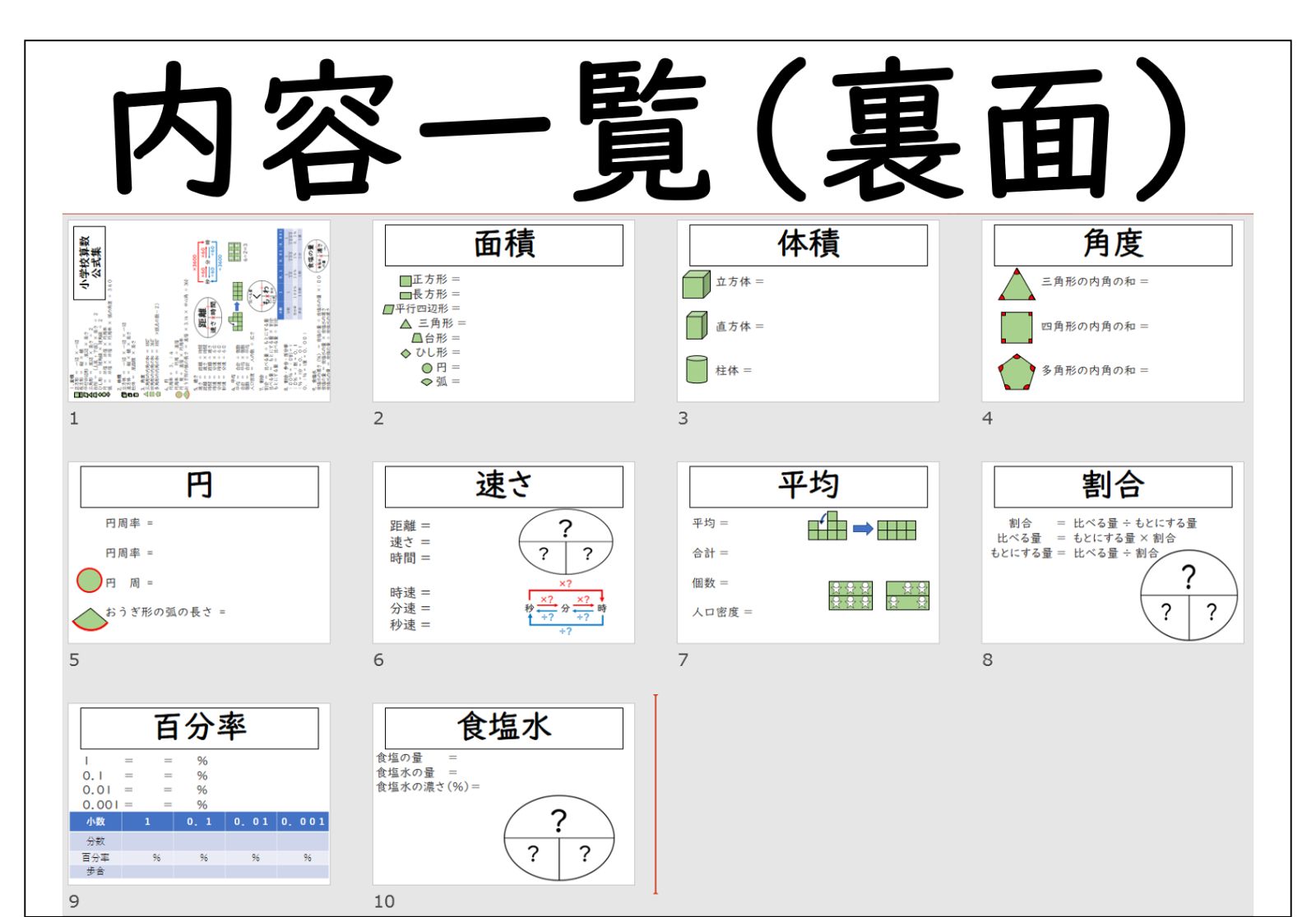Click the 割合 title box
Screen dimensions: 1316x917
click(1113, 487)
